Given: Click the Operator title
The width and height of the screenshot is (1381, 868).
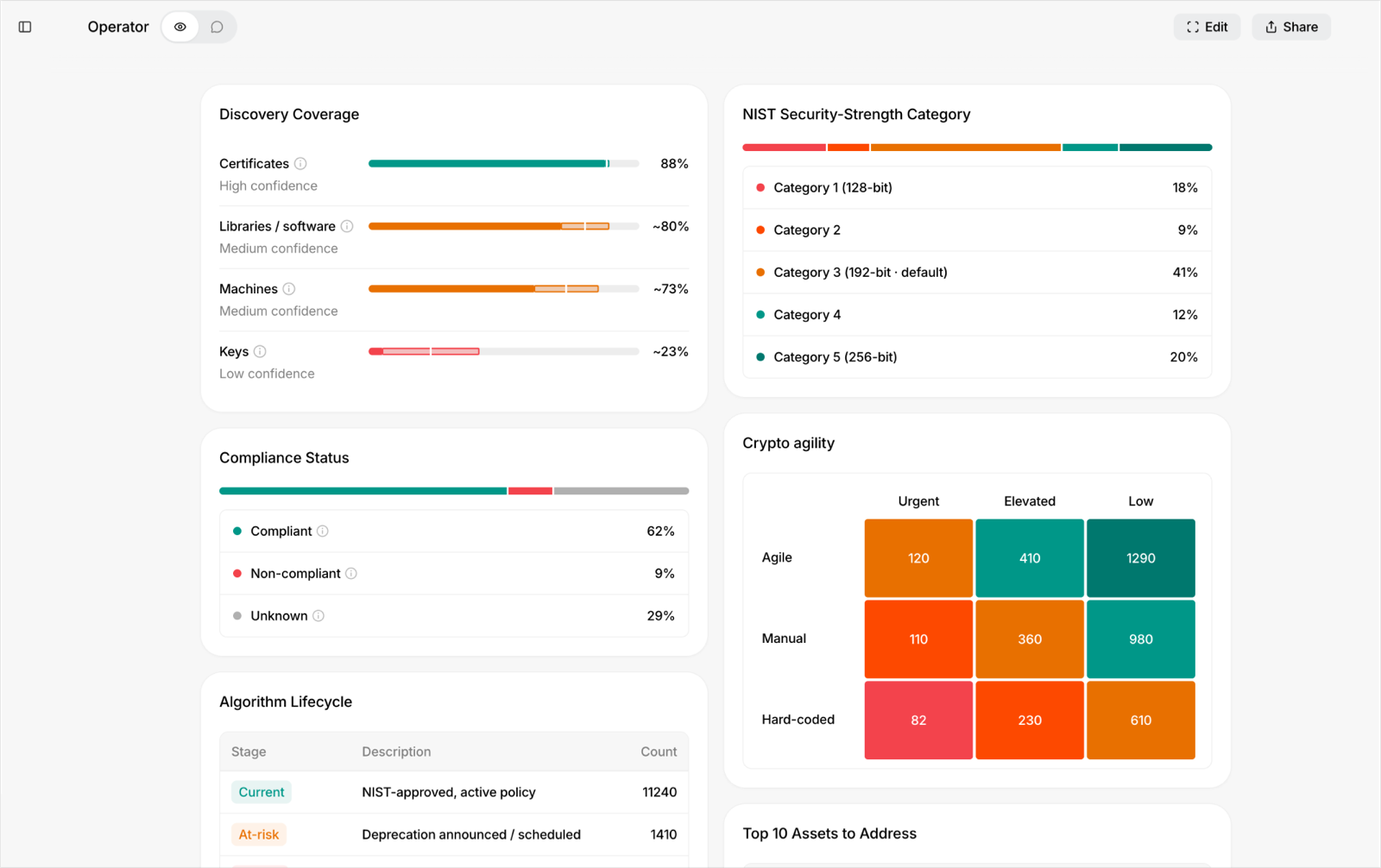Looking at the screenshot, I should (118, 27).
